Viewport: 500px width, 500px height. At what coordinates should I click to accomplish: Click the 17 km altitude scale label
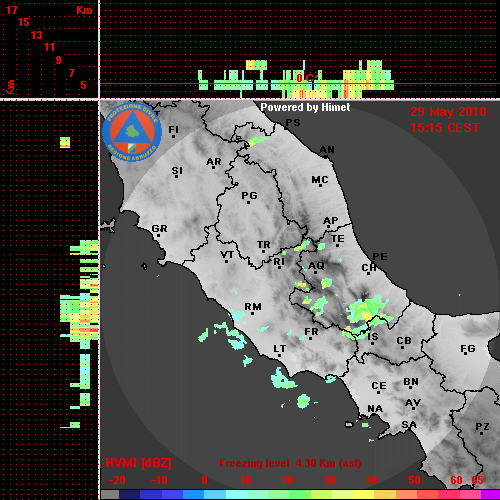11,10
